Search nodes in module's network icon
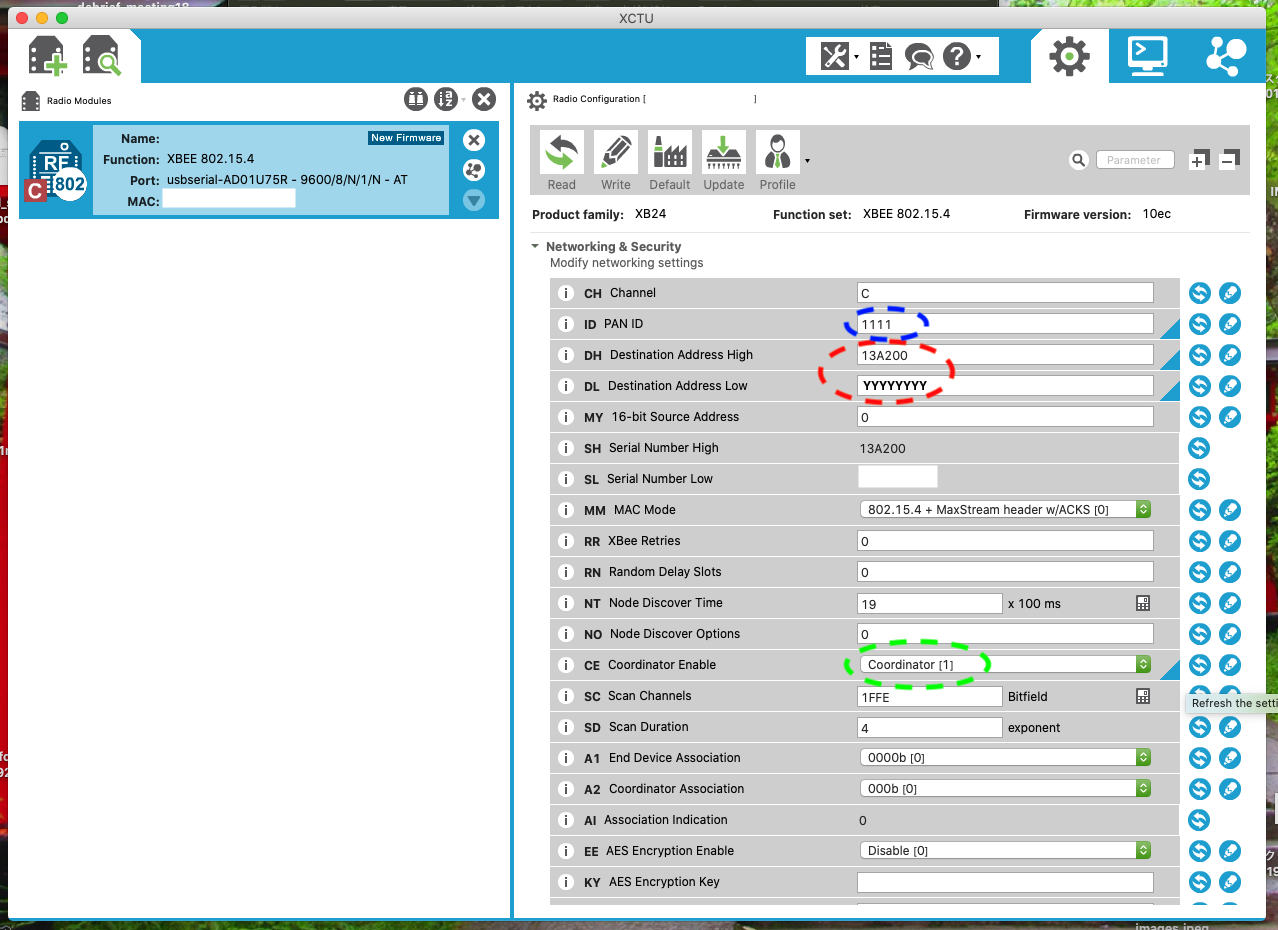 pos(474,170)
